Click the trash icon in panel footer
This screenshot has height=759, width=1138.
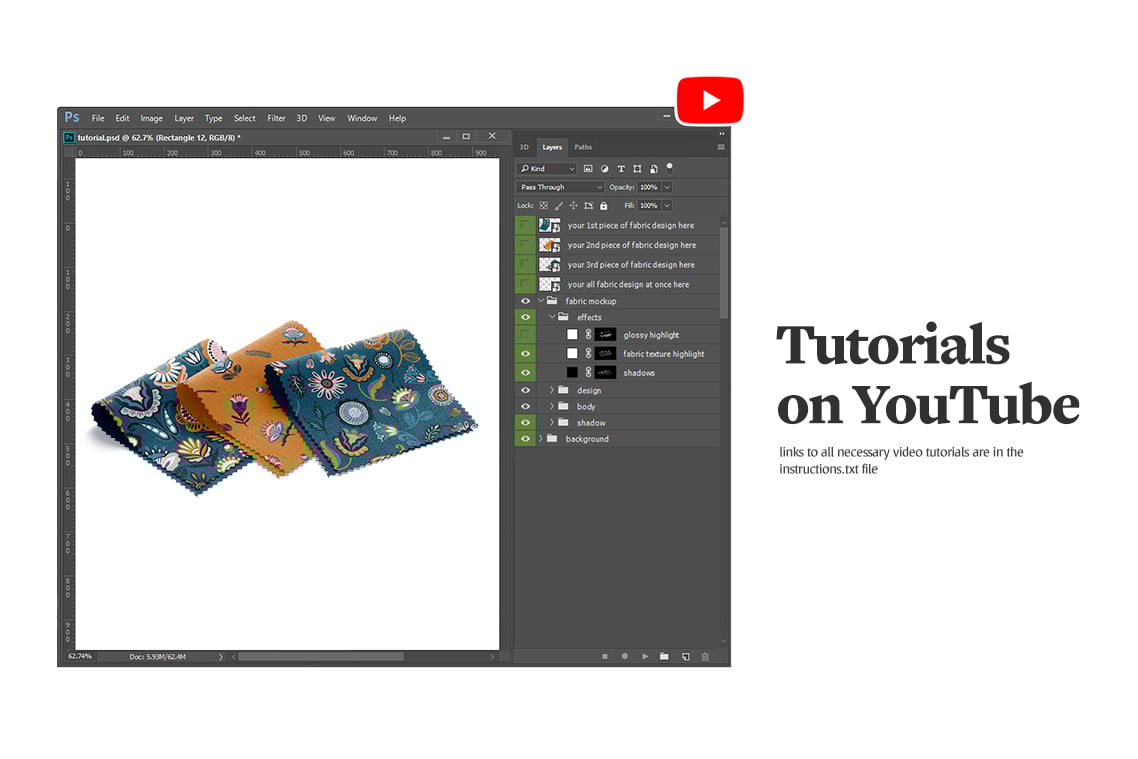705,656
